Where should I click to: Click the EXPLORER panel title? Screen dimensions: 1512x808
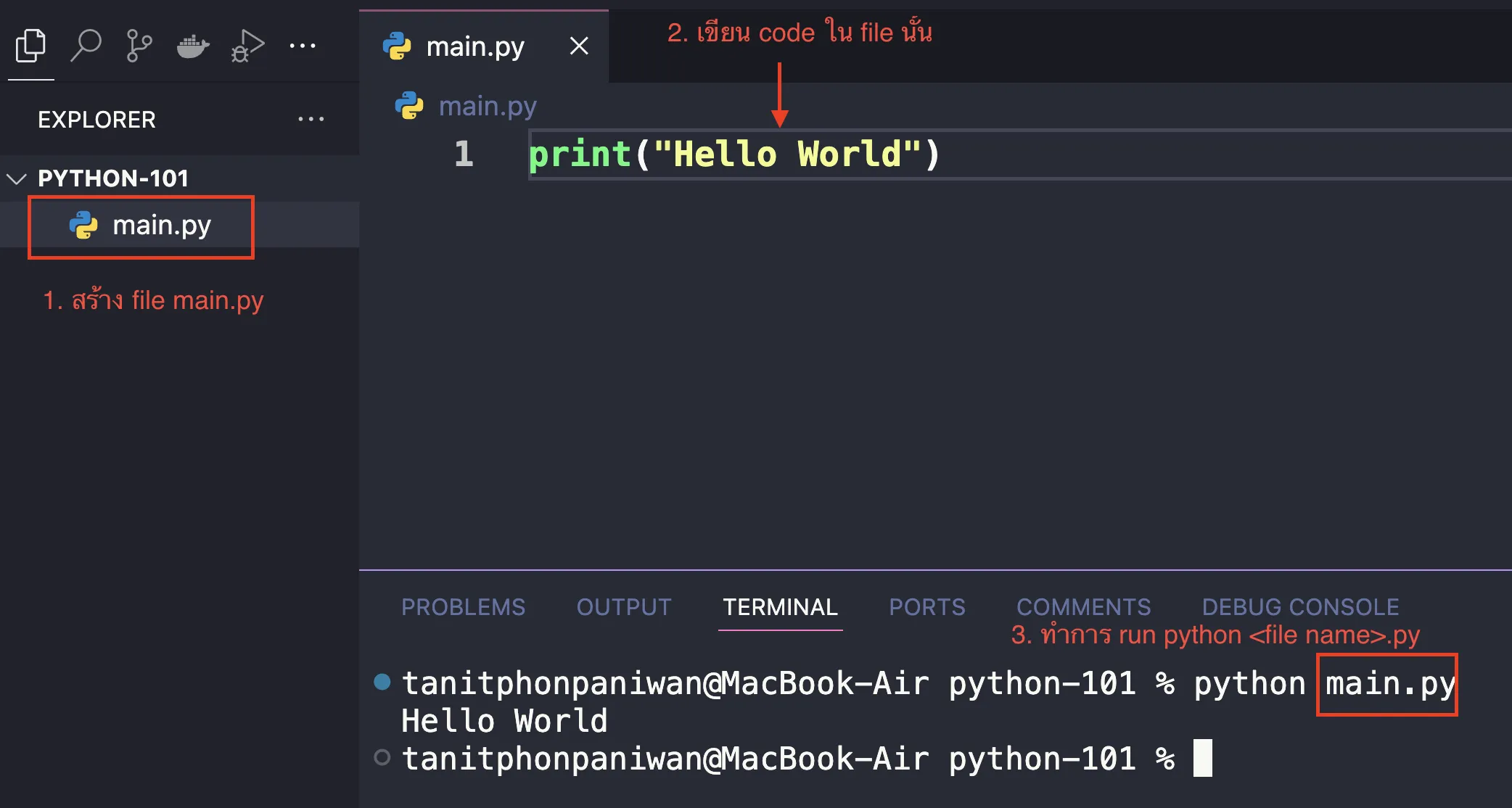[x=96, y=120]
